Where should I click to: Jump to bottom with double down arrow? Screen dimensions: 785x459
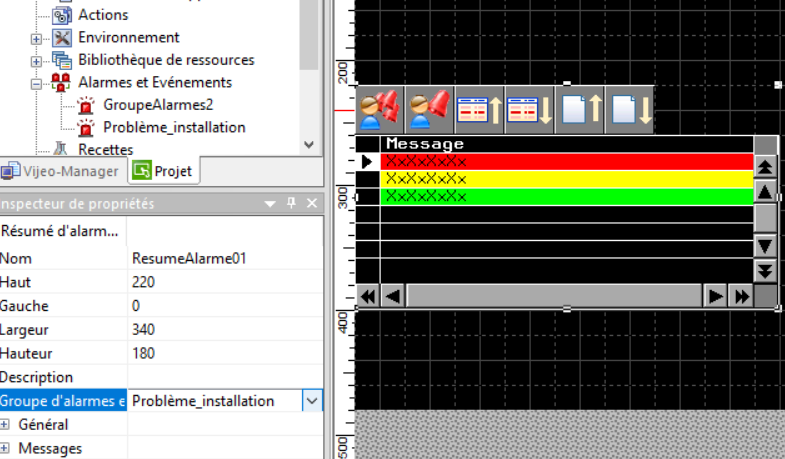tap(765, 271)
